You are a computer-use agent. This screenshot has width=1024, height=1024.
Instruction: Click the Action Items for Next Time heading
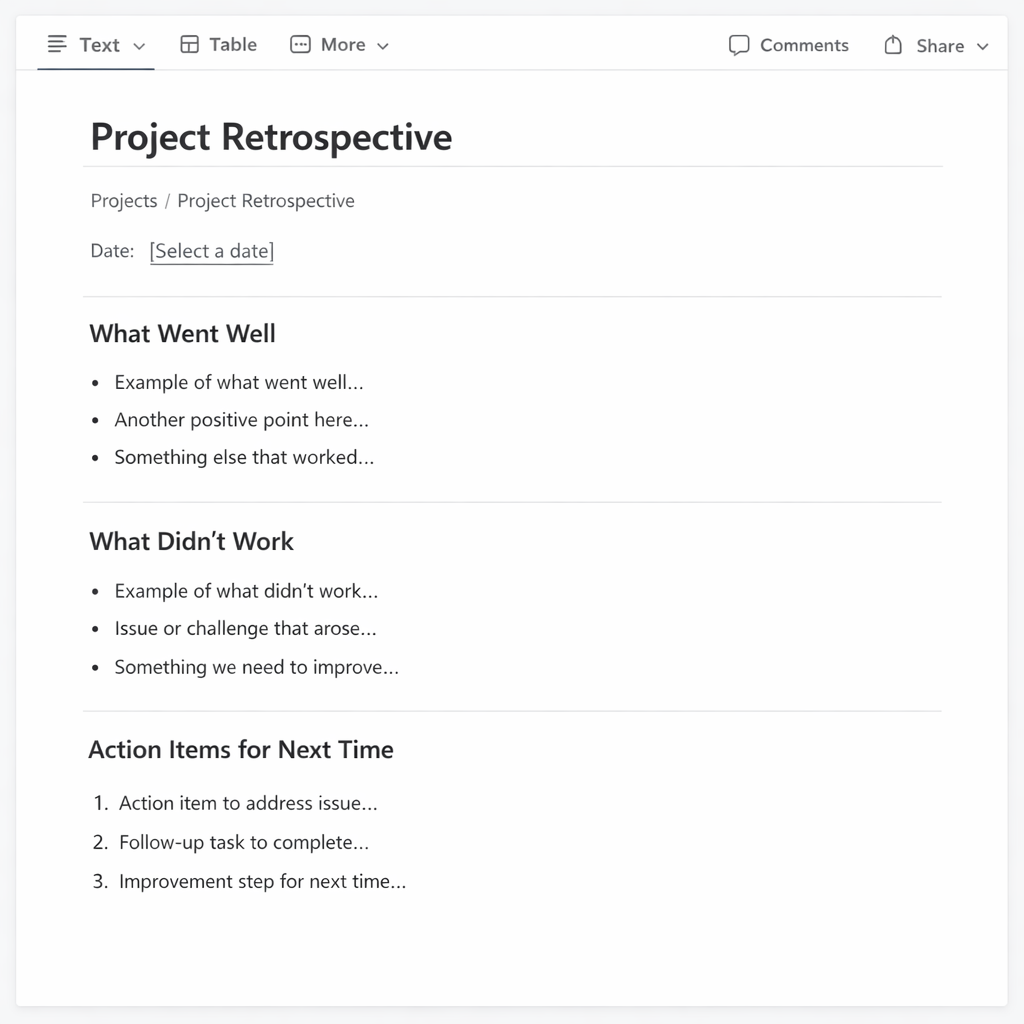coord(241,749)
